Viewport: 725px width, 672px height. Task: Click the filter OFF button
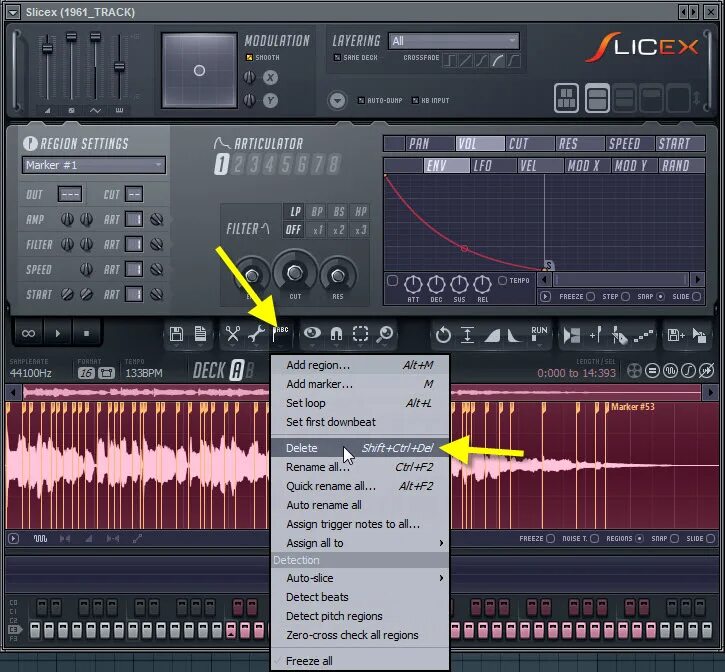coord(294,230)
